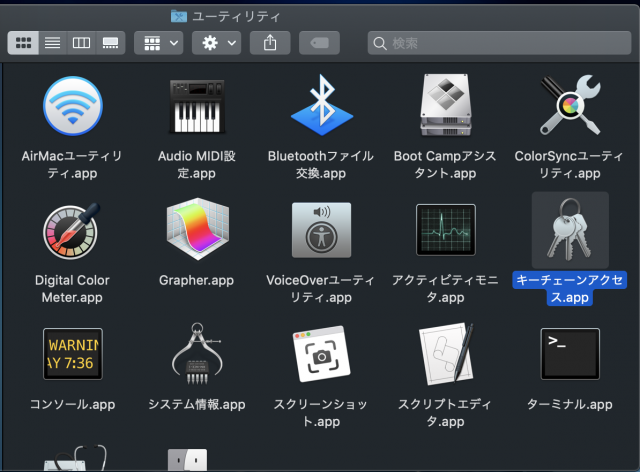This screenshot has height=472, width=640.
Task: Select VoiceOverユーティリティ app icon
Action: pyautogui.click(x=321, y=230)
